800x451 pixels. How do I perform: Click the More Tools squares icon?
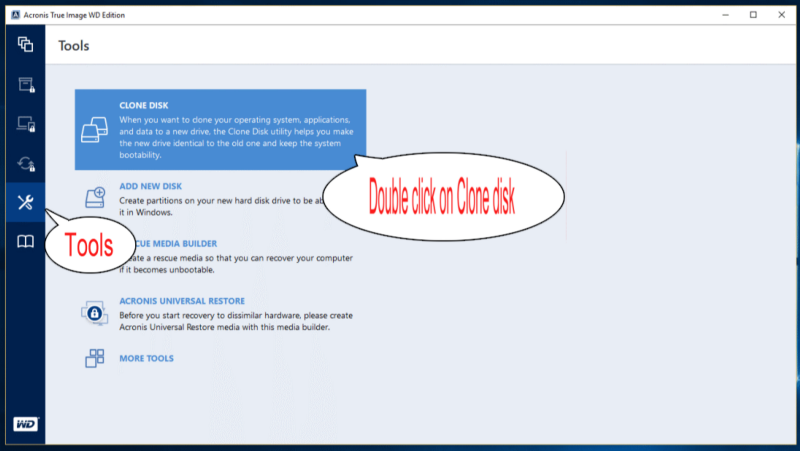click(x=94, y=358)
